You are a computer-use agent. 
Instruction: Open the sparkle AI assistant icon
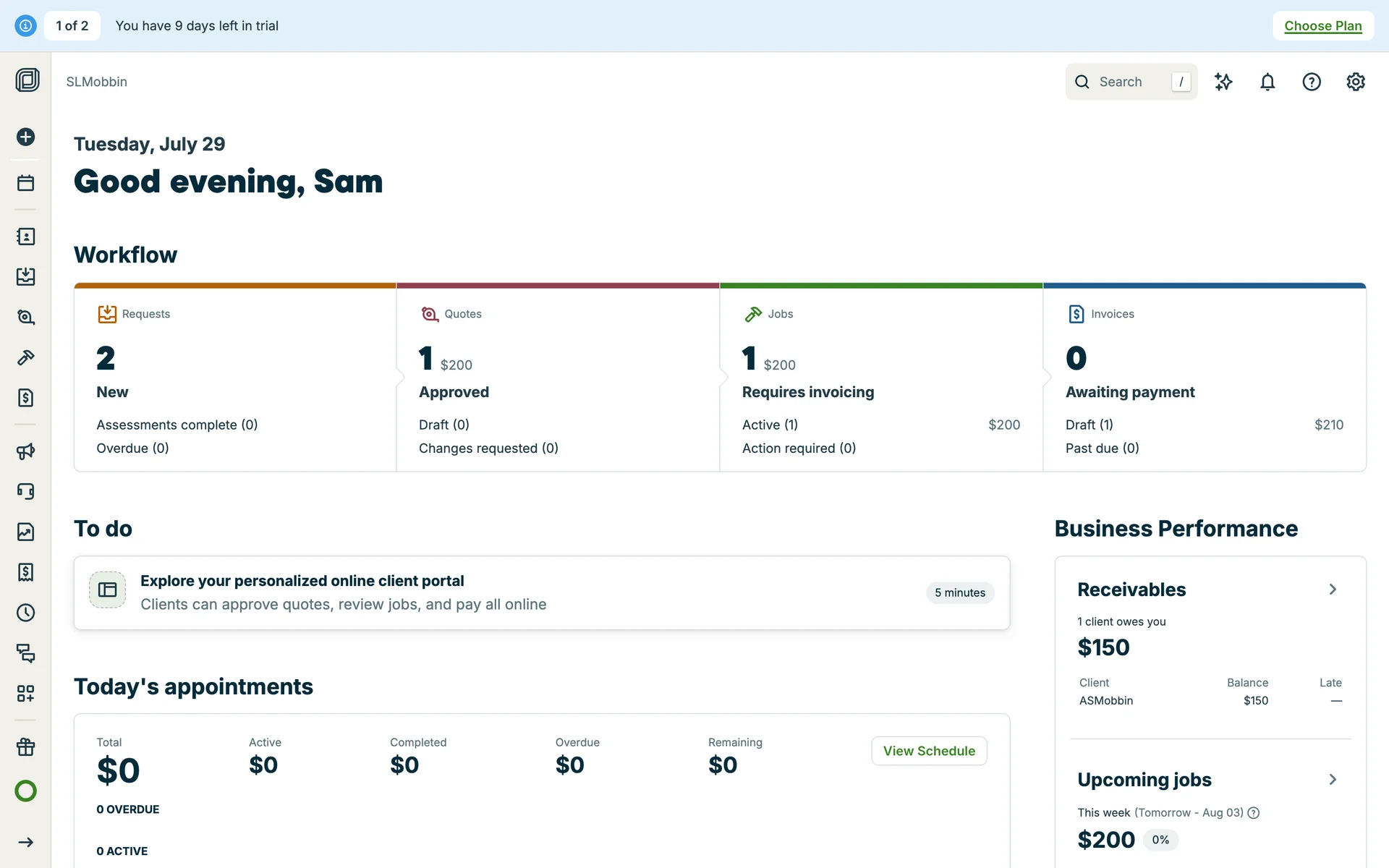point(1223,82)
